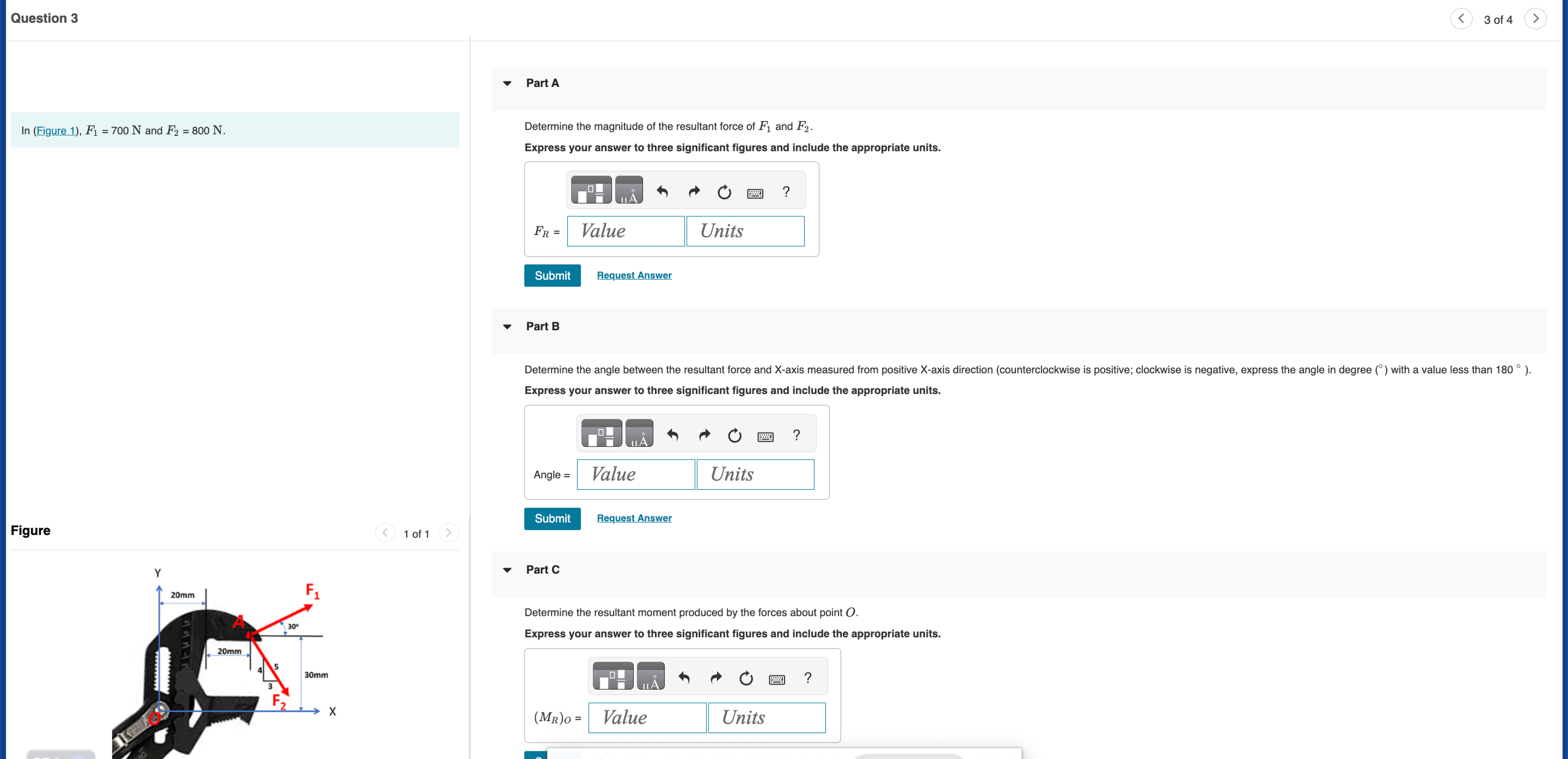Click the keyboard icon in Part A toolbar
The image size is (1568, 759).
(x=755, y=194)
